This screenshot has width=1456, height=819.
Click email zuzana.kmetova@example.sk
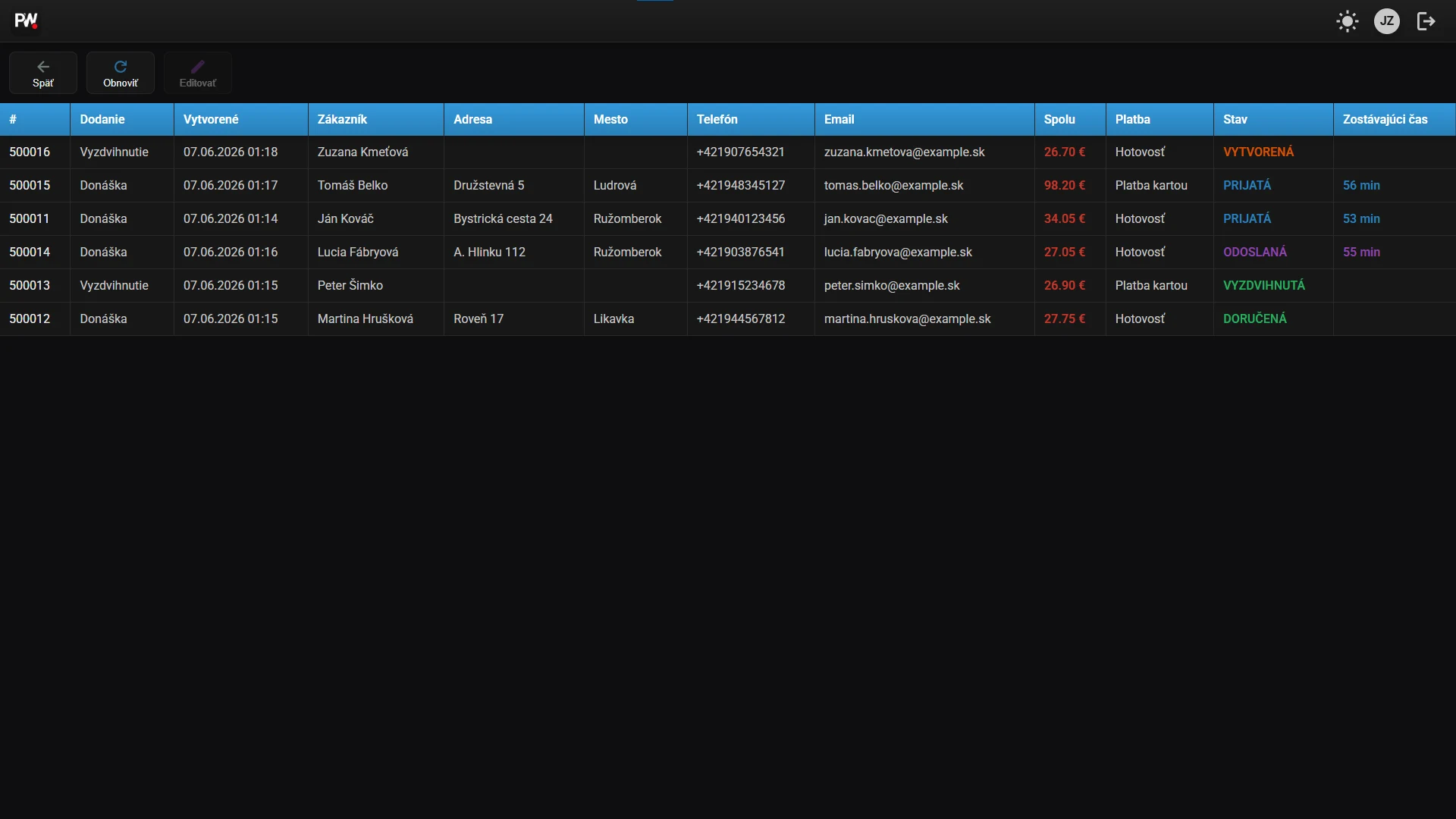coord(905,152)
